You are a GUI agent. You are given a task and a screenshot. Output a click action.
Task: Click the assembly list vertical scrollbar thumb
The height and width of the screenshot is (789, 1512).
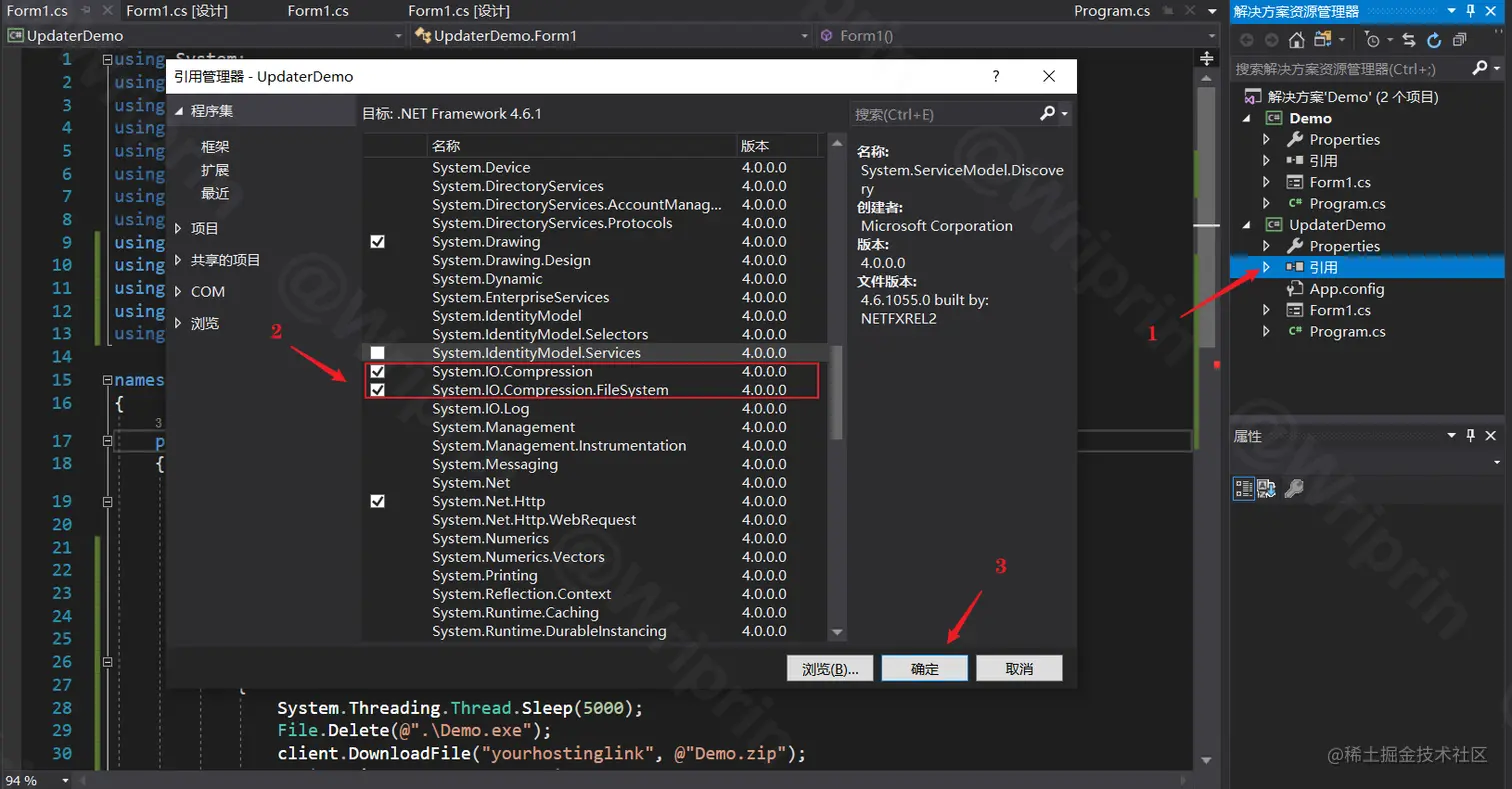click(x=837, y=392)
